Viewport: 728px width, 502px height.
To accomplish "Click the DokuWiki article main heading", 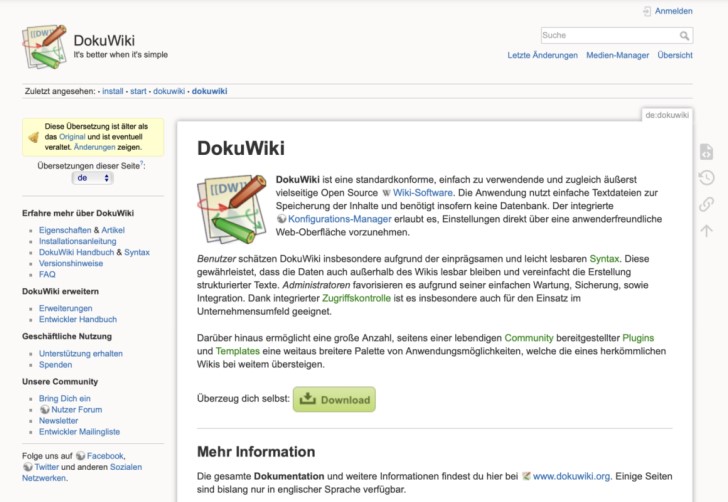I will tap(241, 148).
